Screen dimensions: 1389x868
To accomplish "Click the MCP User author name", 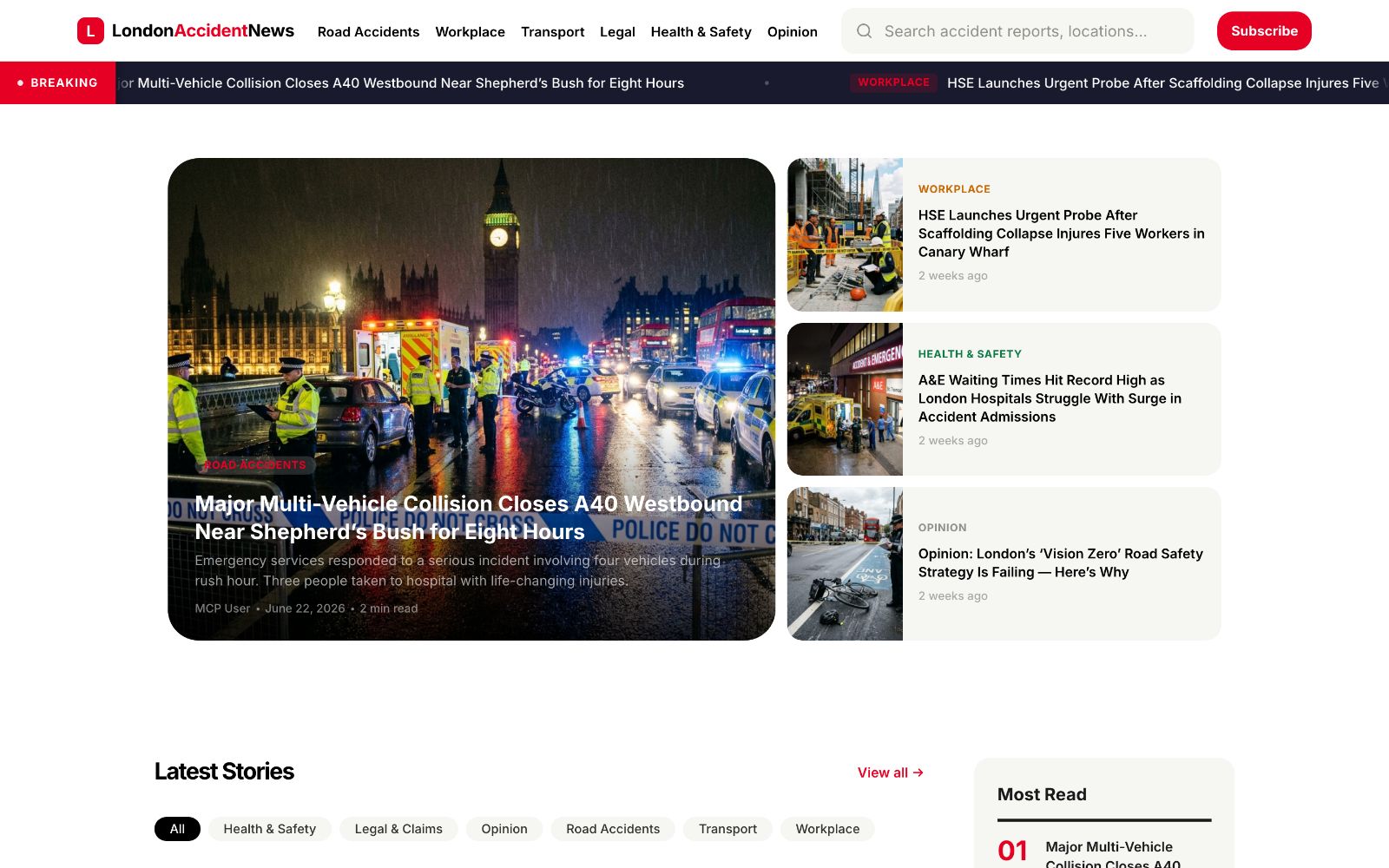I will 222,608.
